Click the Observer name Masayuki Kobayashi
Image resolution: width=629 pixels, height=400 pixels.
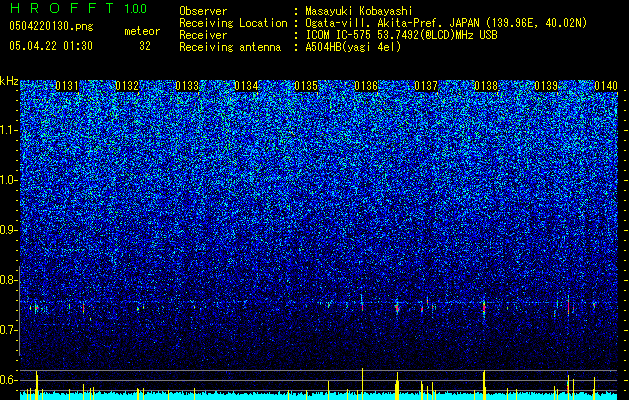pyautogui.click(x=359, y=11)
